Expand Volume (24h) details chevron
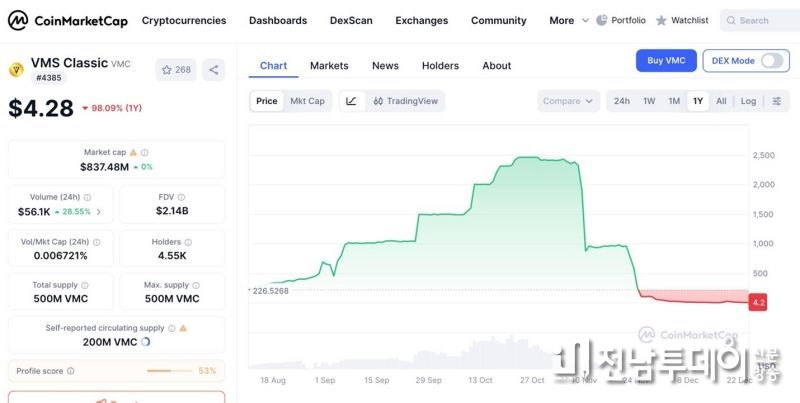The height and width of the screenshot is (403, 800). pyautogui.click(x=98, y=212)
